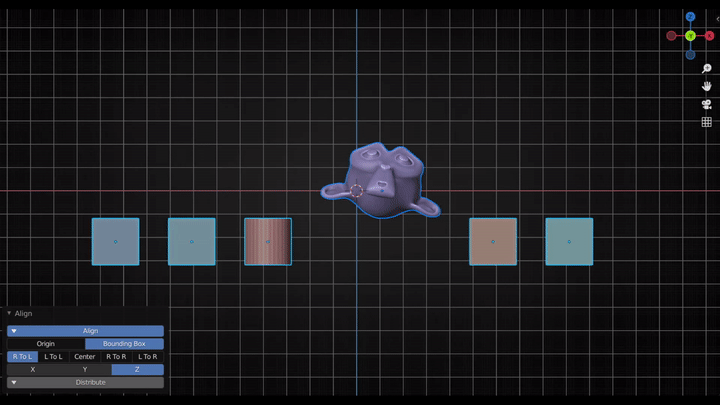Viewport: 720px width, 405px height.
Task: Expand the sidebar arrow at top right
Action: [717, 19]
